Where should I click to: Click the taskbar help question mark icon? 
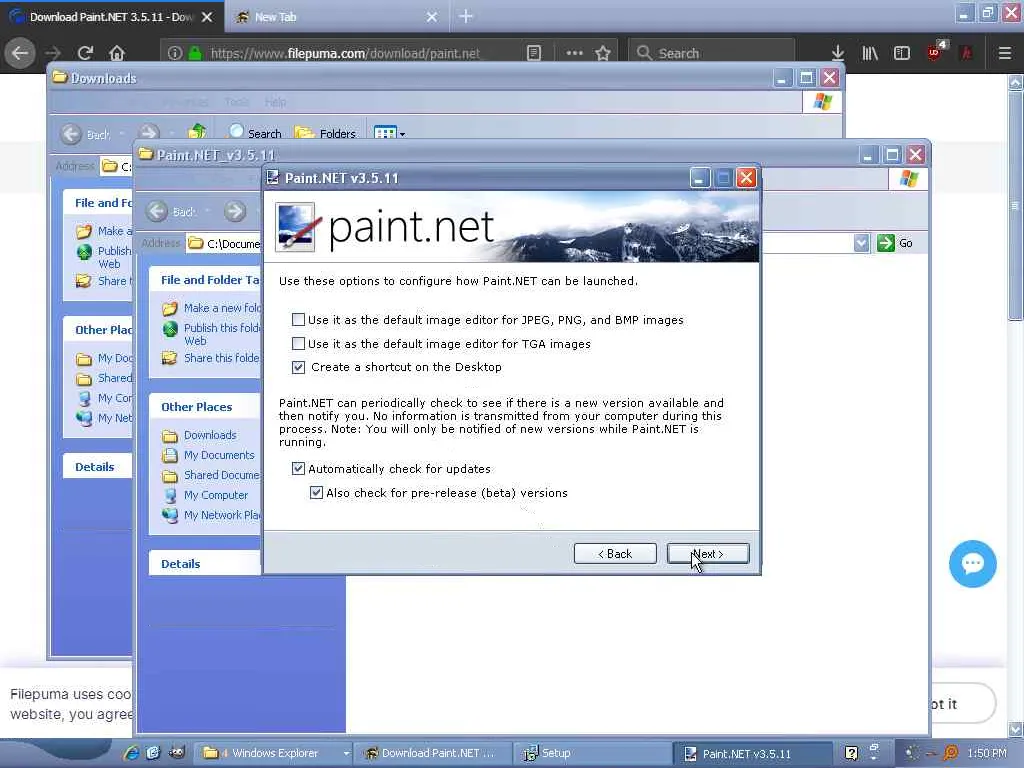[851, 753]
